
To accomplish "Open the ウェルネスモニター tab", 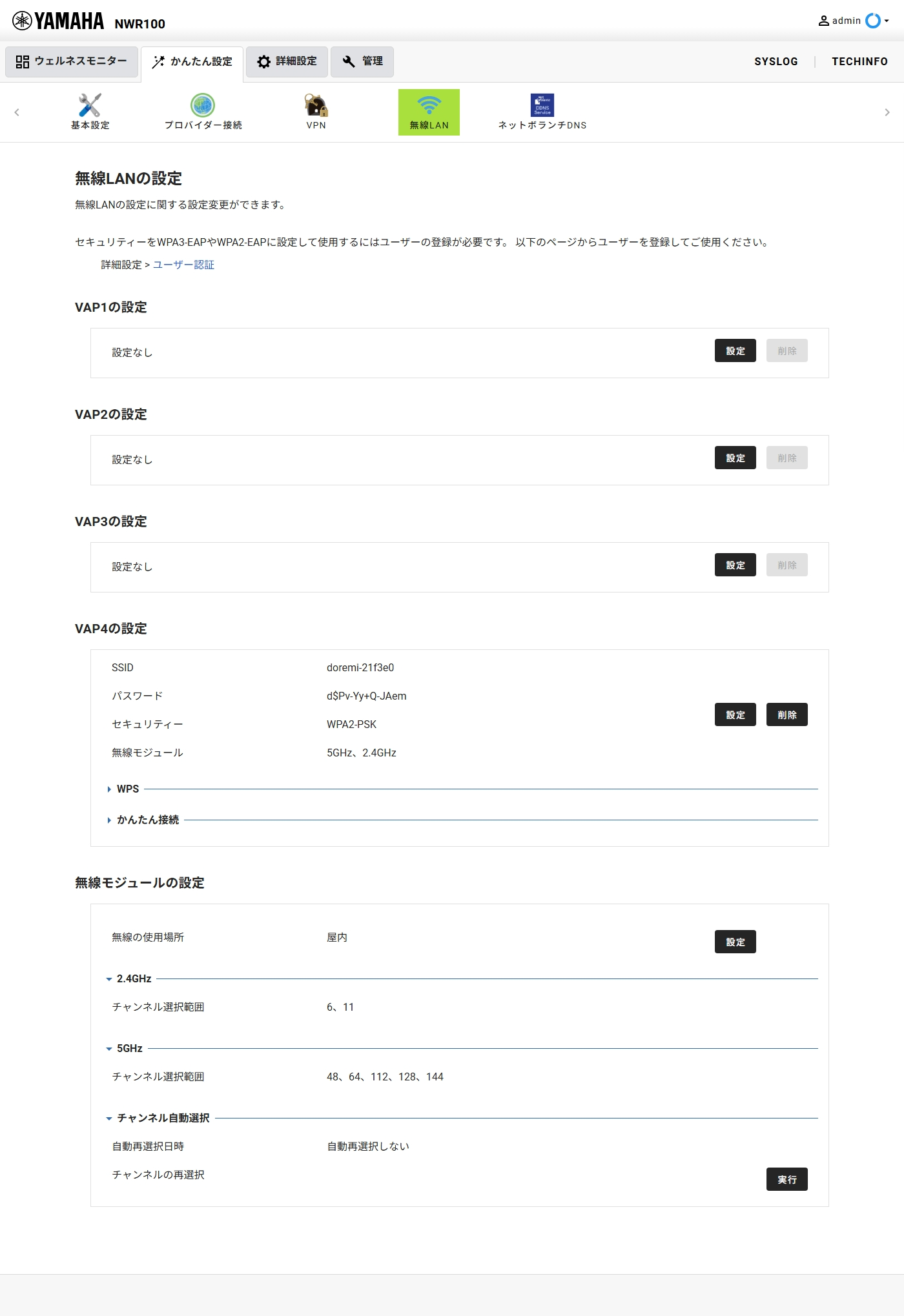I will [x=72, y=61].
